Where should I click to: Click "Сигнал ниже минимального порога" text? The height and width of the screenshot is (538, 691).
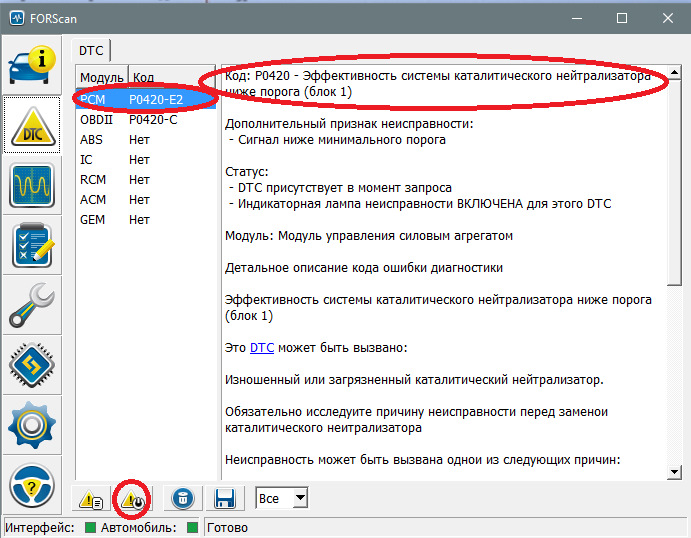coord(342,140)
